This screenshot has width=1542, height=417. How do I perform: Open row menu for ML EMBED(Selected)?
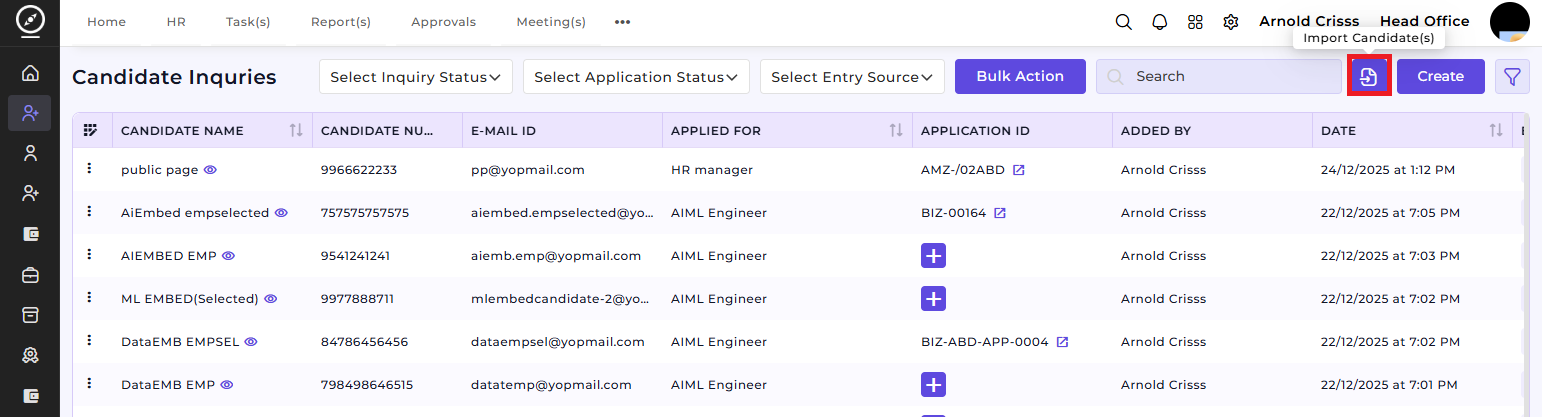pyautogui.click(x=90, y=298)
